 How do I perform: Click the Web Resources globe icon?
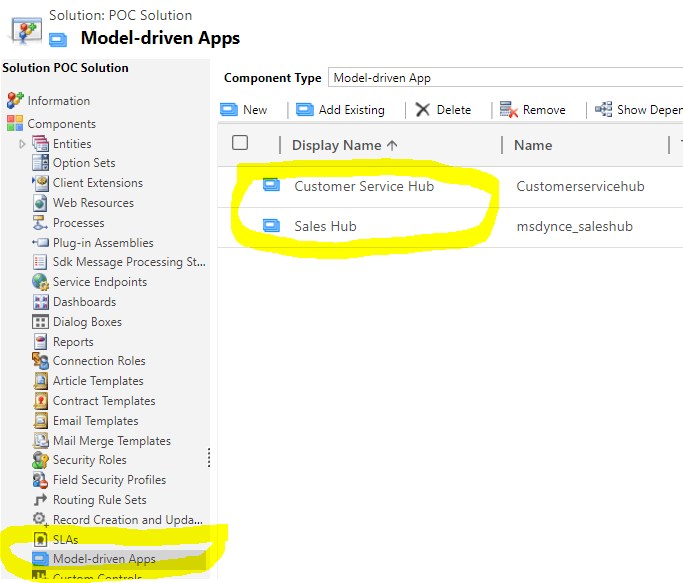pos(41,203)
